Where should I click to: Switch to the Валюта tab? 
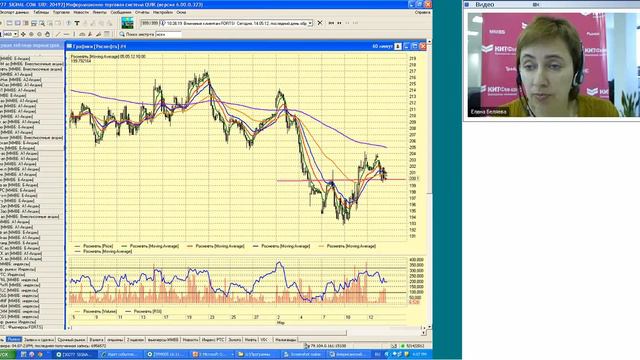96,340
